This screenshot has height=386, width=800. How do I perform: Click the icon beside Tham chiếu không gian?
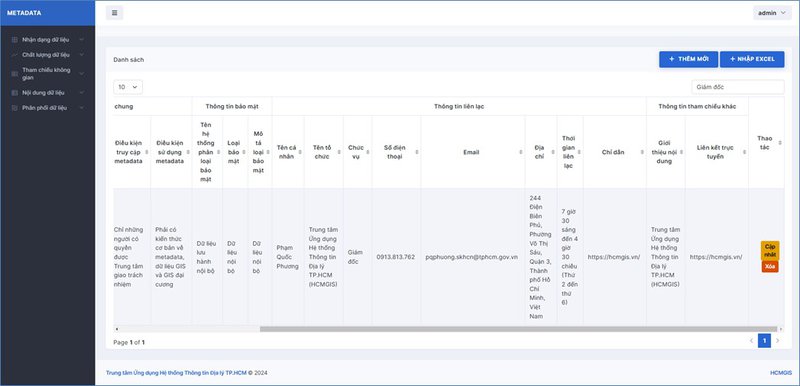point(14,74)
